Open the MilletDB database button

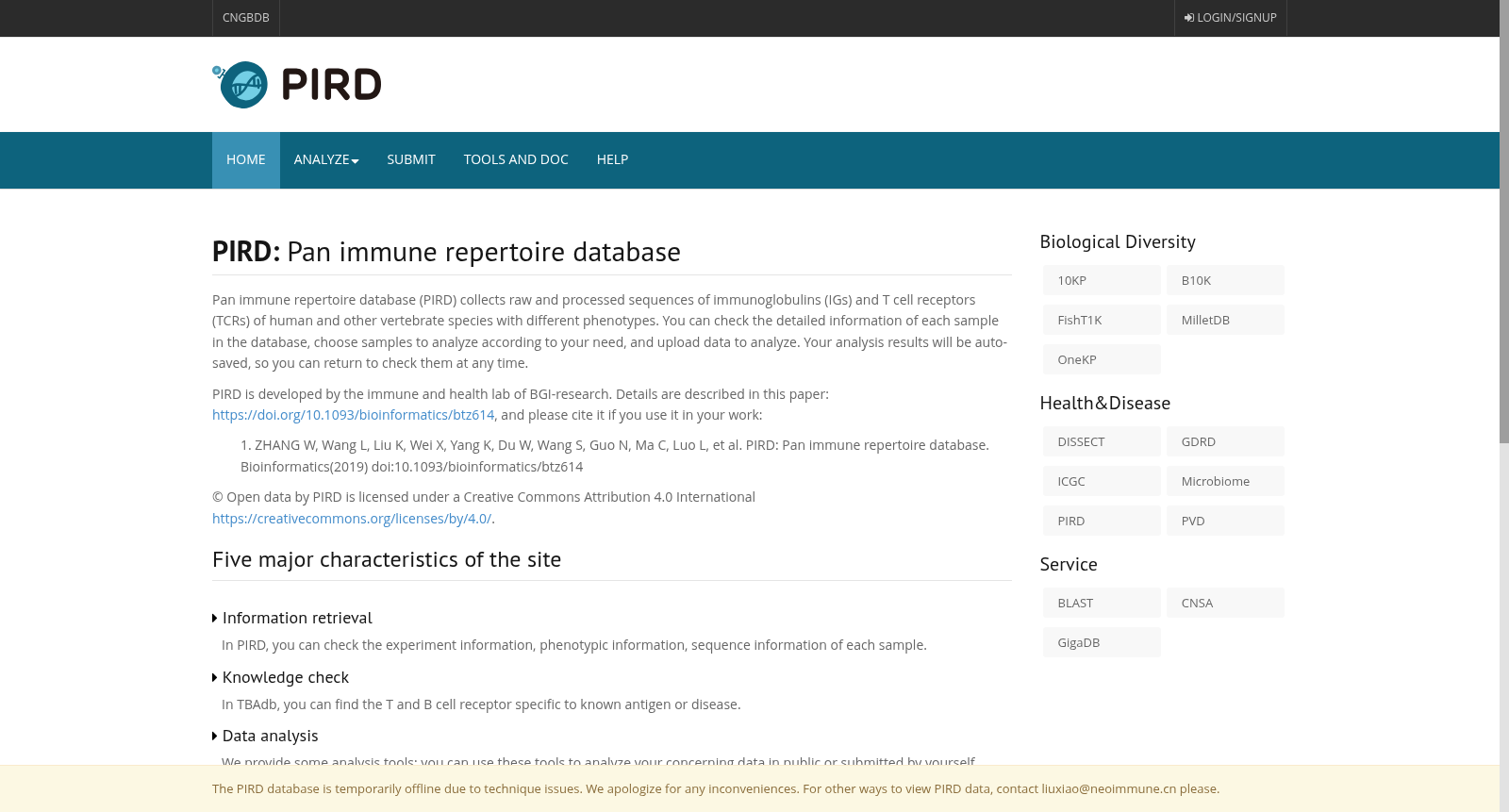point(1225,320)
